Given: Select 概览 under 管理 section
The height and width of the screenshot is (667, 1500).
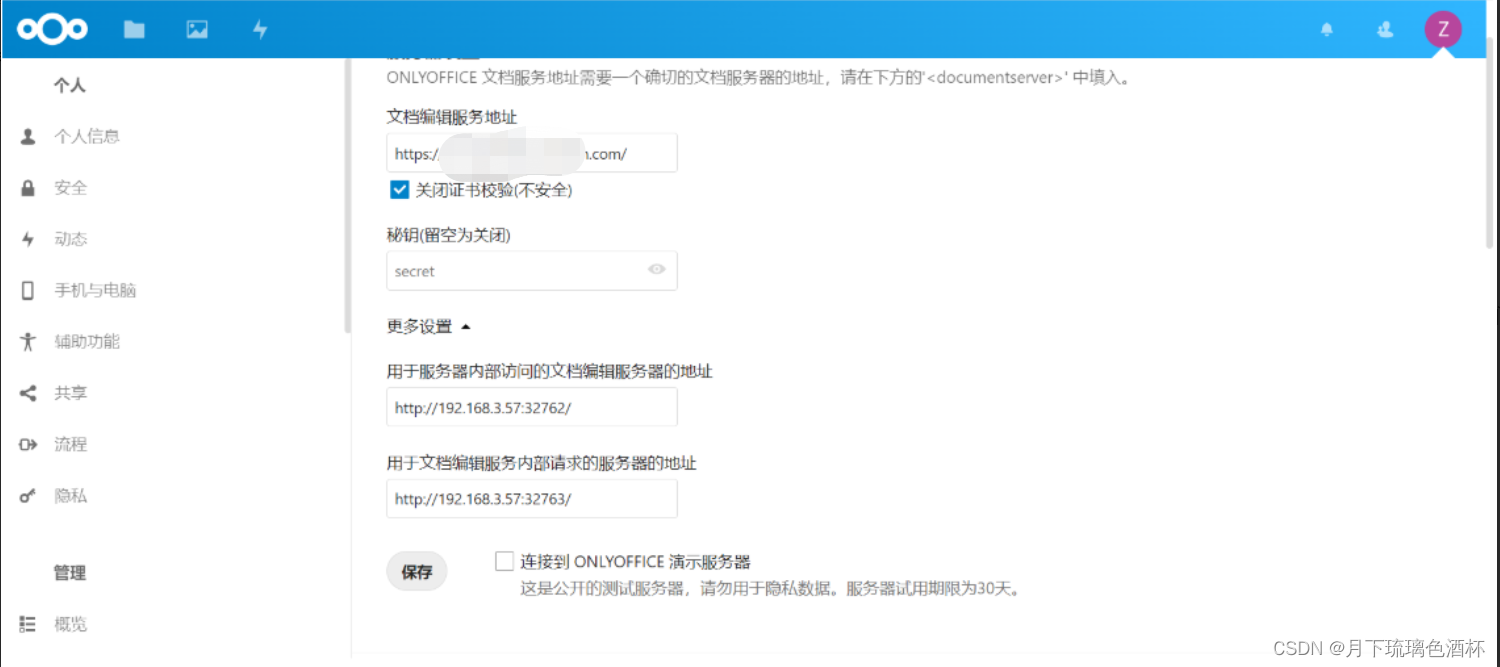Looking at the screenshot, I should point(70,623).
